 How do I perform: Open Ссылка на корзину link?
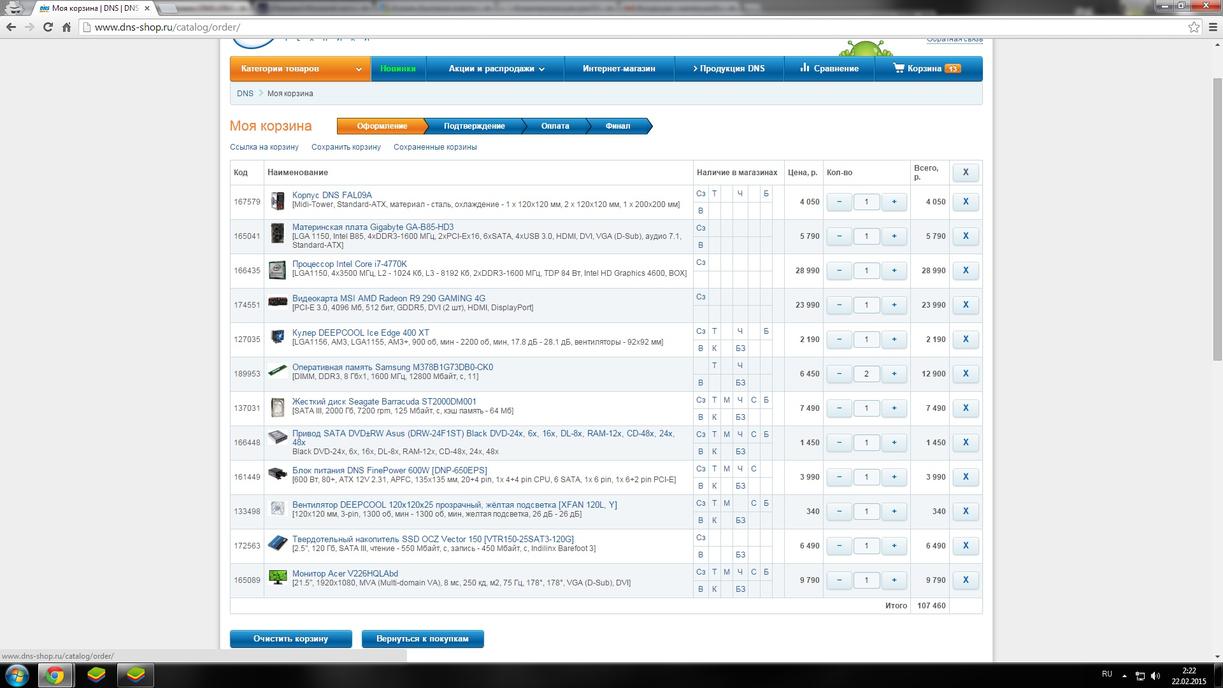(264, 147)
